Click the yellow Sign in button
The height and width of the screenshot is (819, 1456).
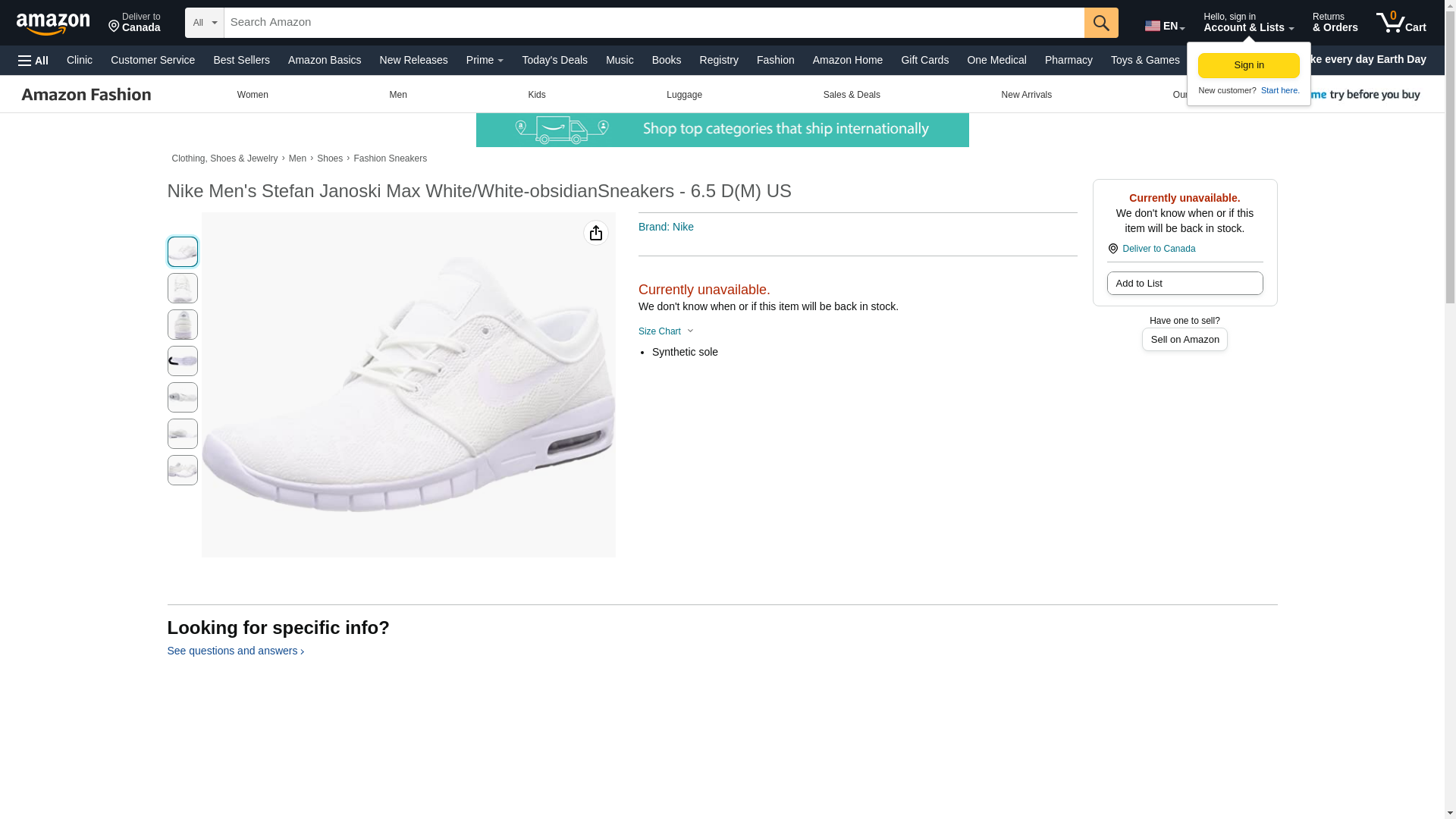click(x=1248, y=65)
